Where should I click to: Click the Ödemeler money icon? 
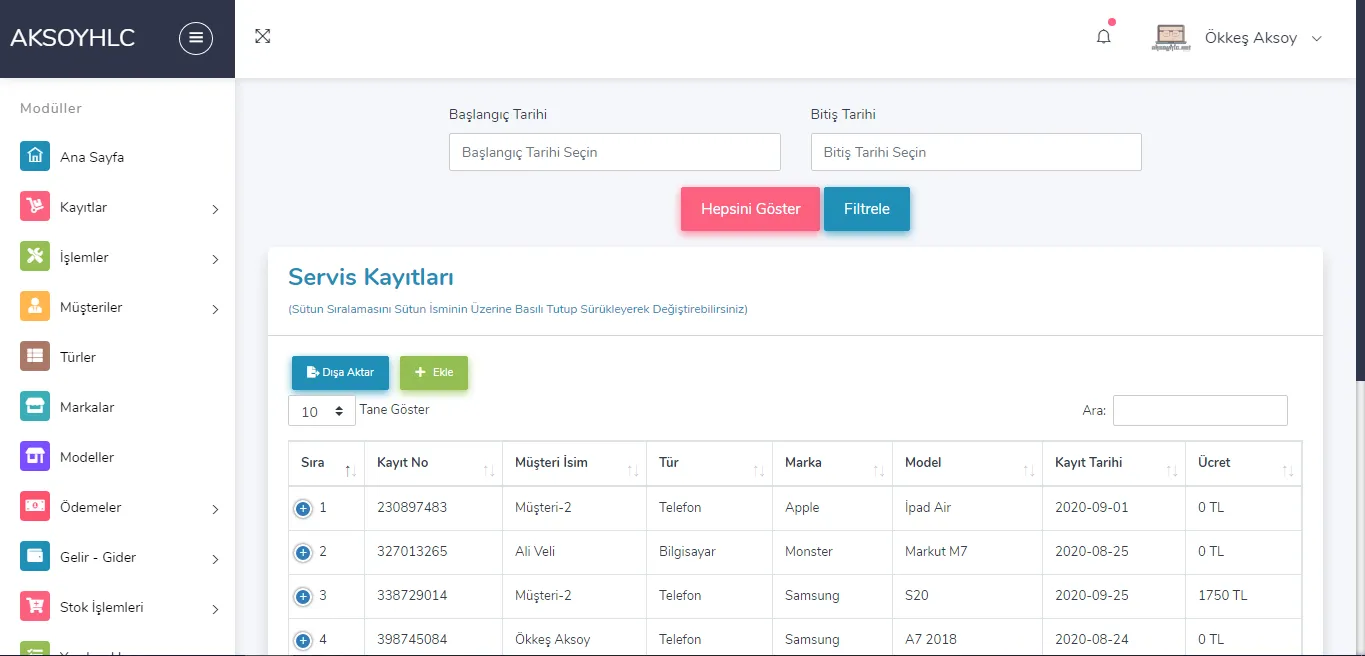[35, 507]
